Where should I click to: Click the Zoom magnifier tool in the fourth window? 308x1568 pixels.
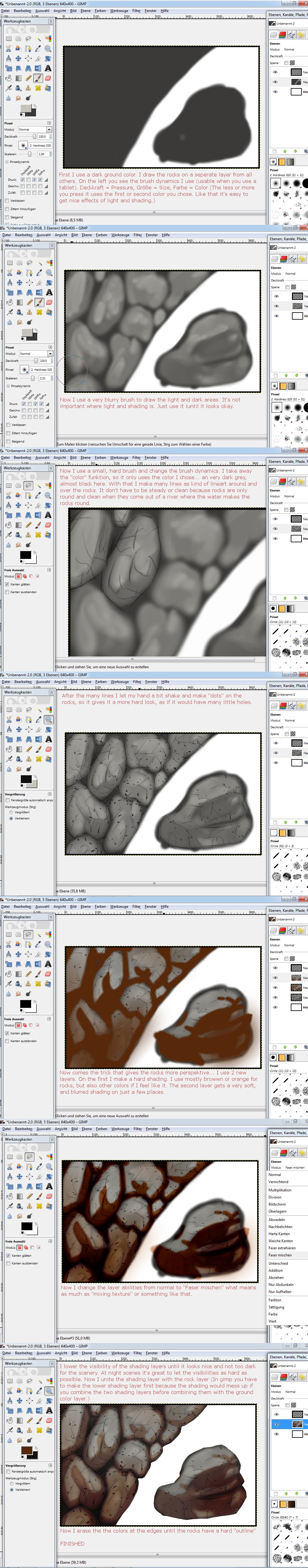pos(48,719)
